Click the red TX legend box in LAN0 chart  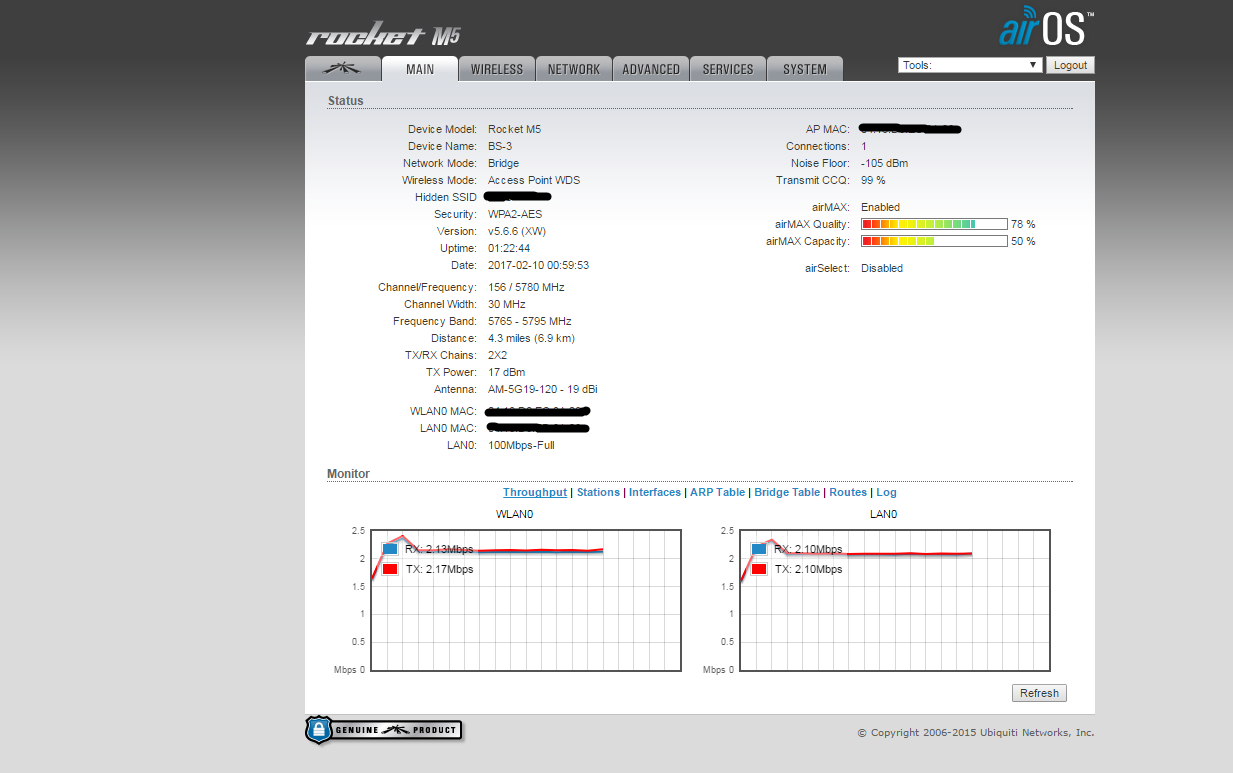pos(759,569)
